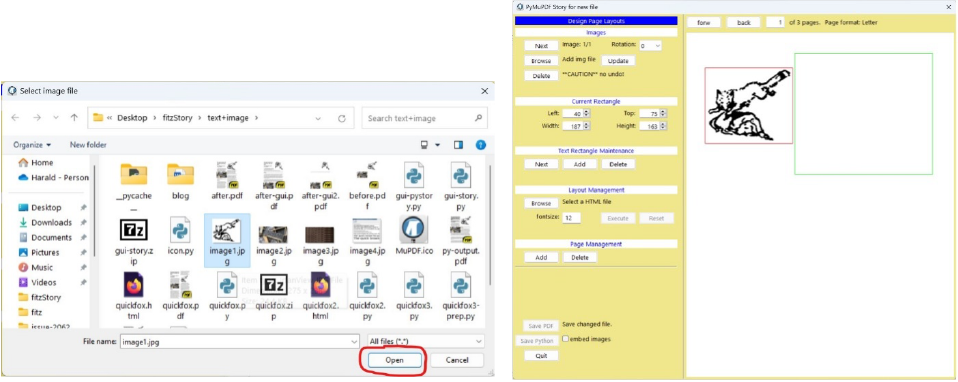
Task: Open the Downloads entry in the sidebar
Action: pyautogui.click(x=51, y=222)
